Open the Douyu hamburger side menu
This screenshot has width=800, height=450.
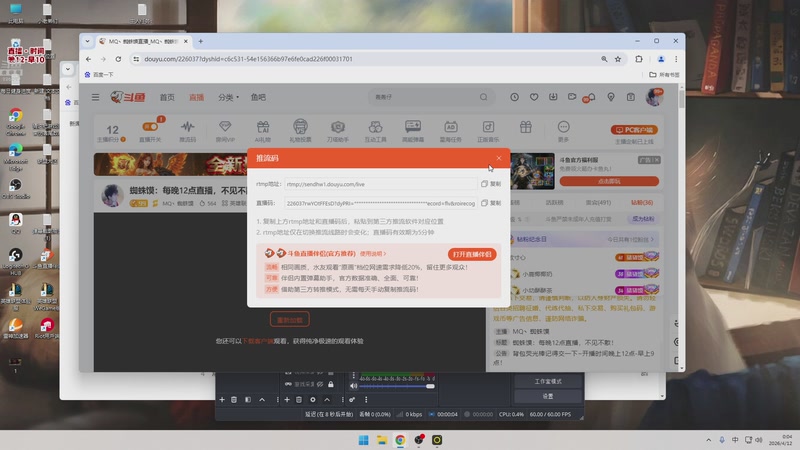click(x=95, y=97)
